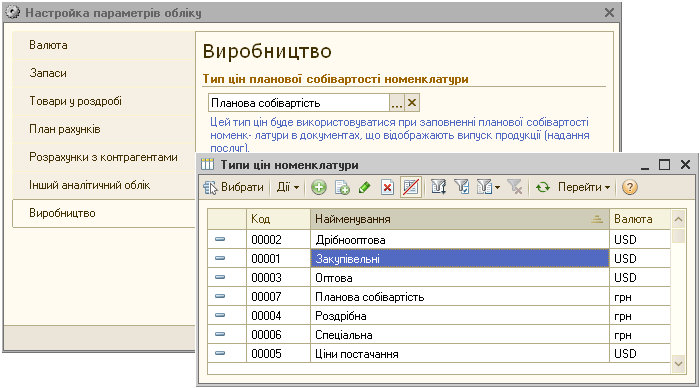Click the row icon for Спеціальна
Image resolution: width=700 pixels, height=388 pixels.
click(x=220, y=334)
